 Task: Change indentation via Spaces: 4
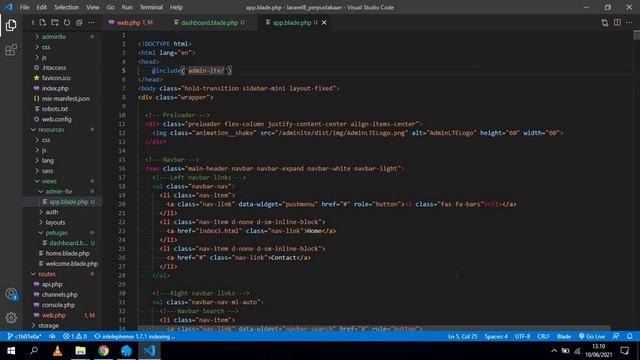tap(496, 336)
